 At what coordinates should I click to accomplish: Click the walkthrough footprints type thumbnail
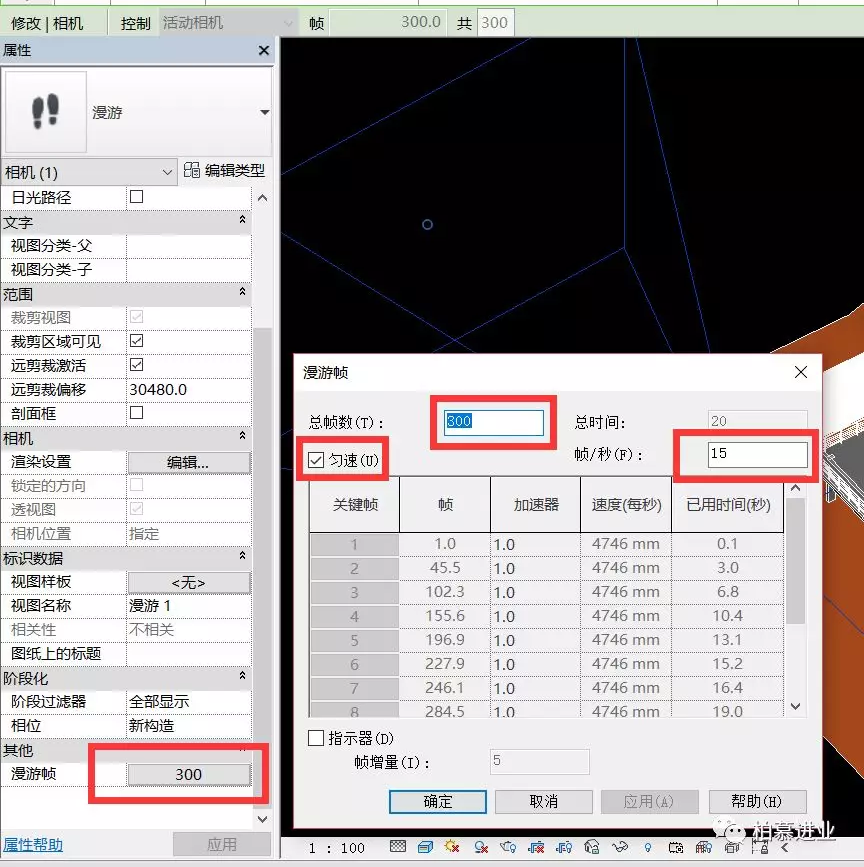45,112
